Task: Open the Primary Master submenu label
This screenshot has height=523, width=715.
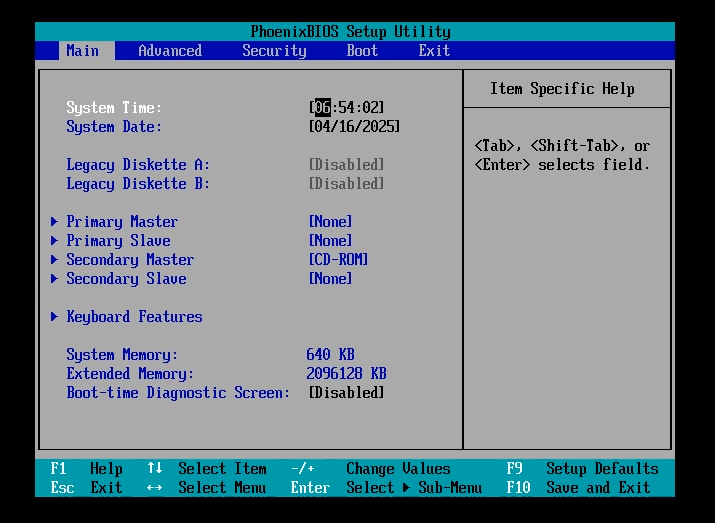Action: click(x=122, y=222)
